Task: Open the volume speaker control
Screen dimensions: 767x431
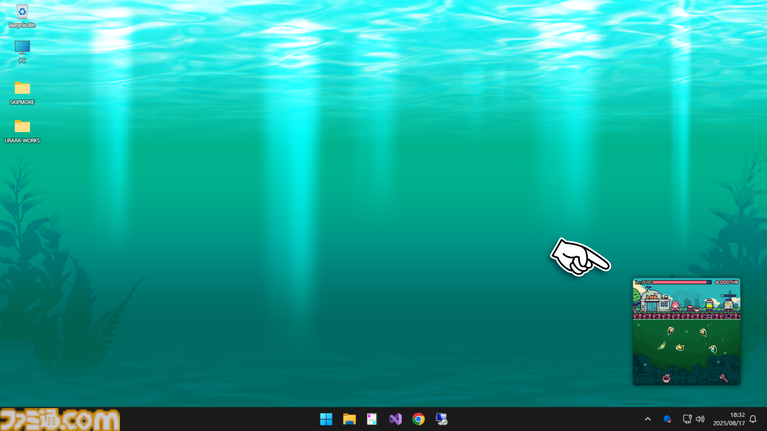Action: (x=700, y=419)
